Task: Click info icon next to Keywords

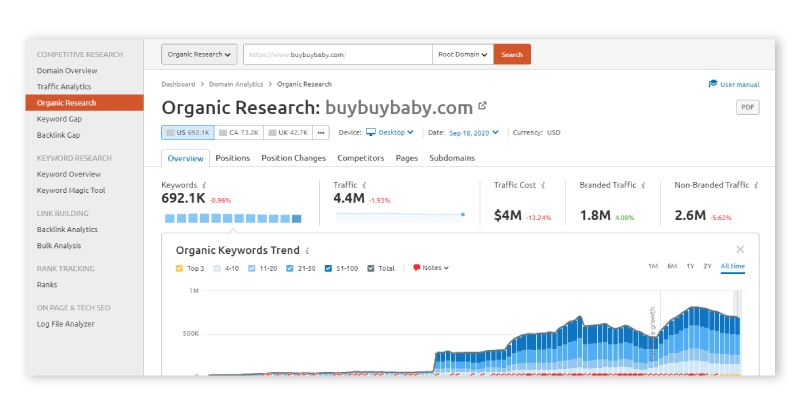Action: pyautogui.click(x=204, y=185)
